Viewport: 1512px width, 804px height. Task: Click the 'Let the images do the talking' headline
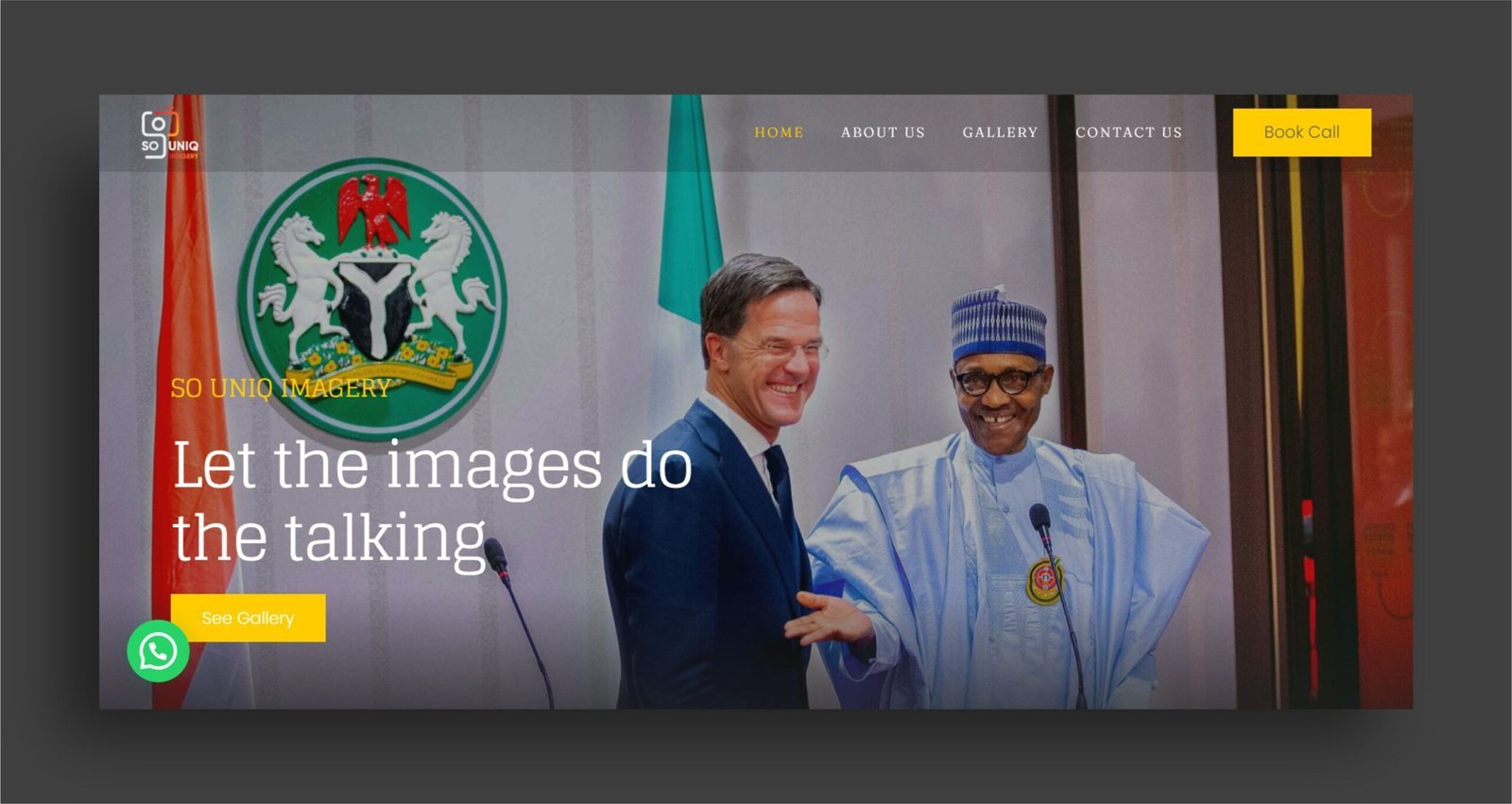tap(432, 503)
